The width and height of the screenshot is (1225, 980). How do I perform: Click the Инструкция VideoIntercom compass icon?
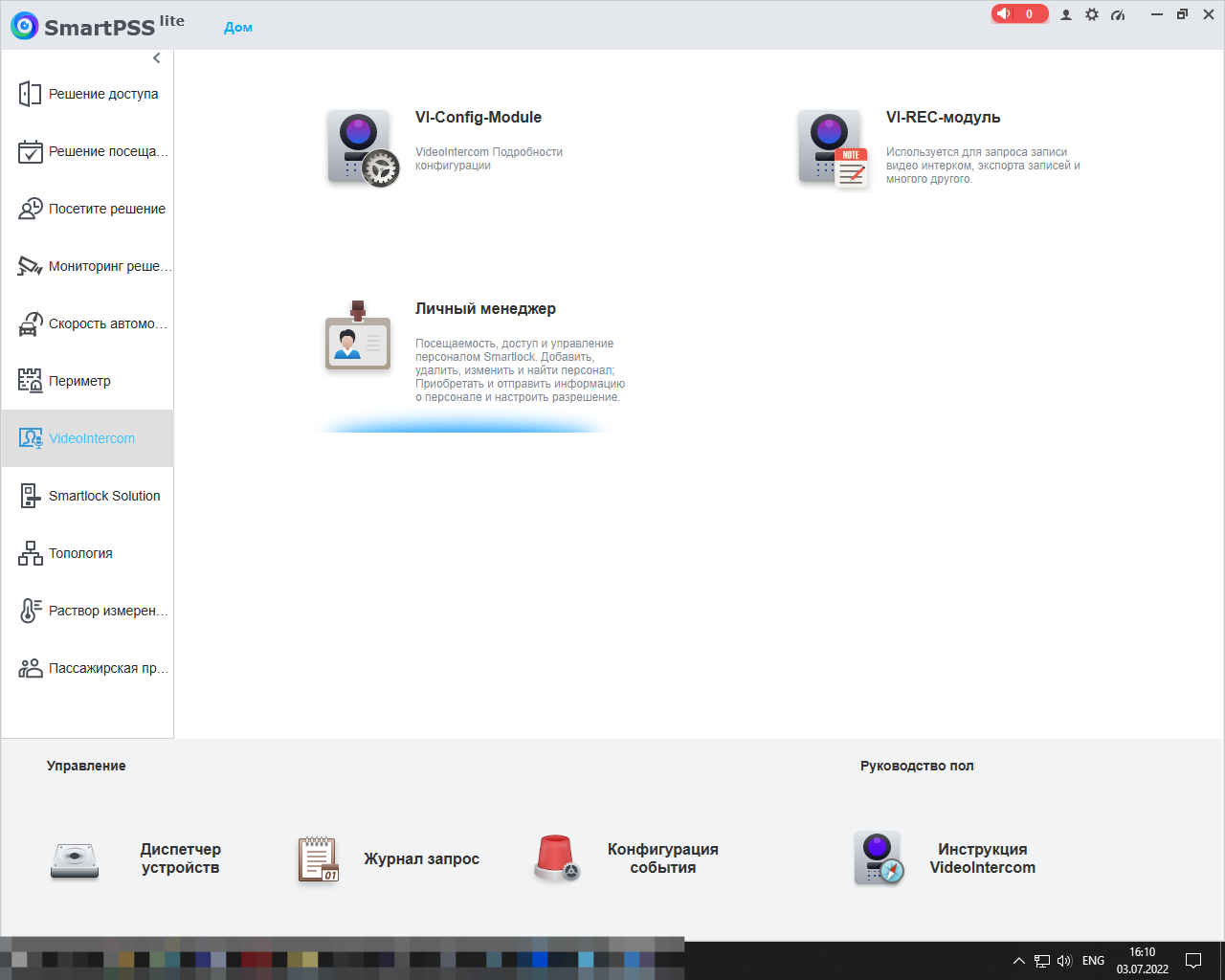(879, 858)
